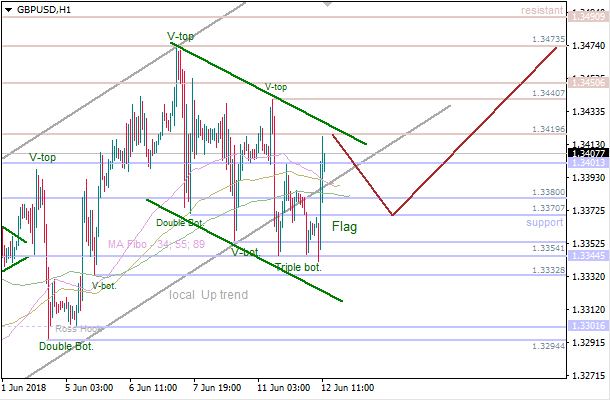
Task: Click the 5 Jun 03:00 time marker
Action: (x=88, y=385)
